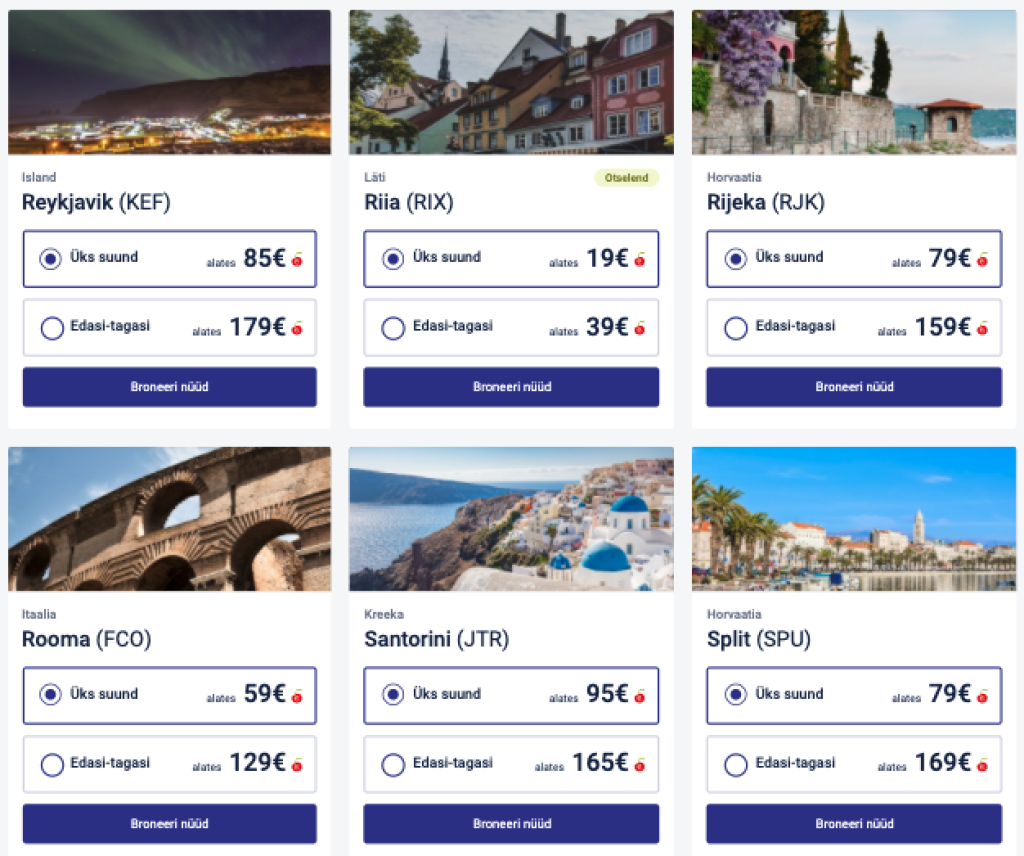
Task: Choose Edasi-tagasi option for Riia
Action: 394,328
